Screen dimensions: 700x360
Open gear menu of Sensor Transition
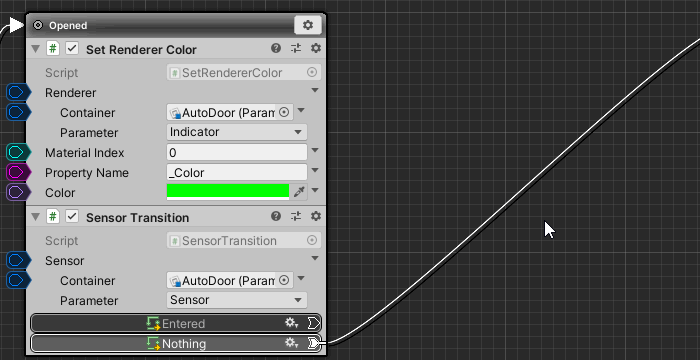pyautogui.click(x=316, y=217)
